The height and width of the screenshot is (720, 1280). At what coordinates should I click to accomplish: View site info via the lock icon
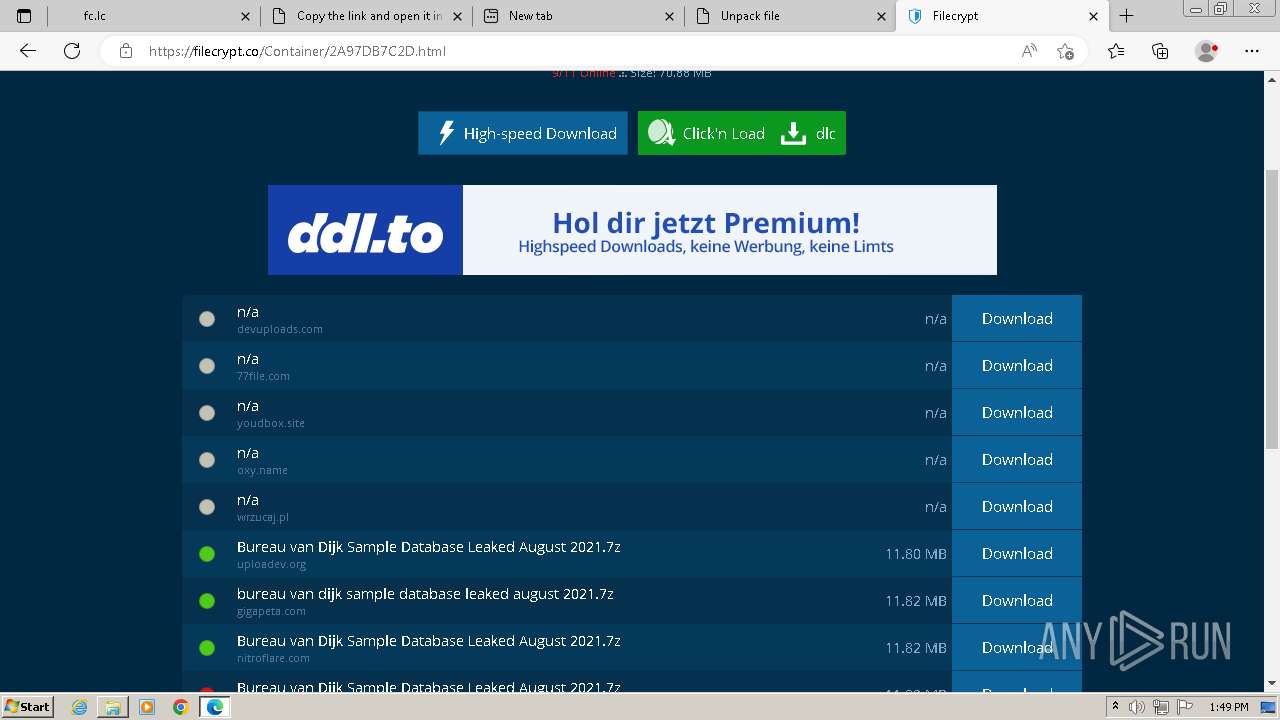point(126,51)
